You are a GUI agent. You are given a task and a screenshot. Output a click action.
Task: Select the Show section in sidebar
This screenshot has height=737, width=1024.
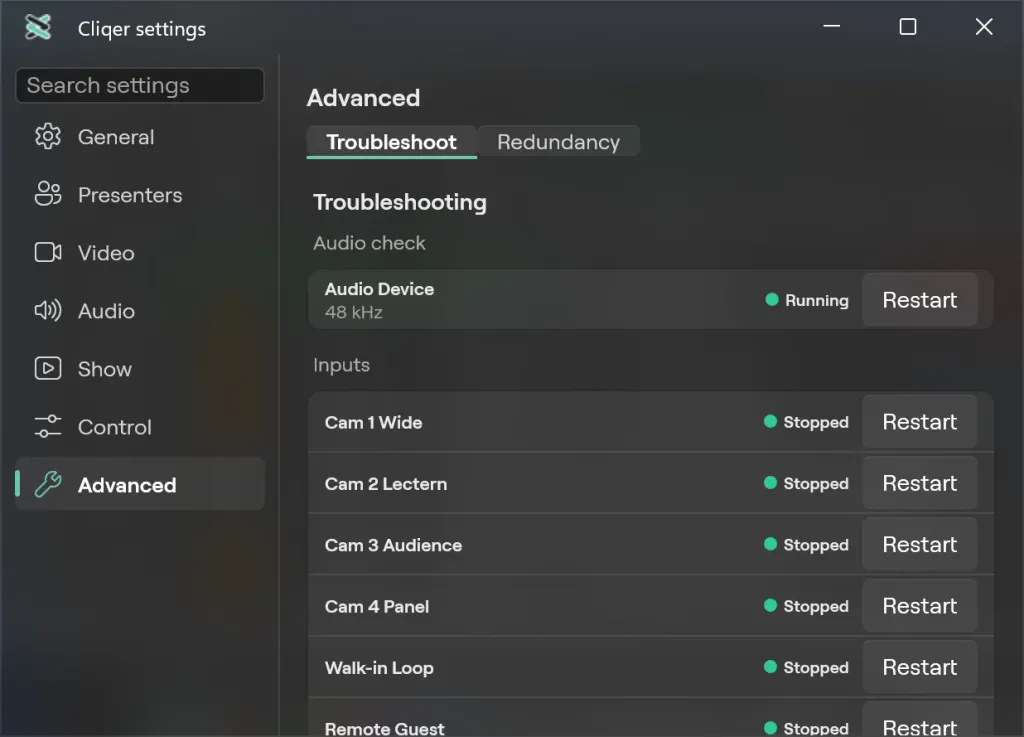(x=140, y=369)
